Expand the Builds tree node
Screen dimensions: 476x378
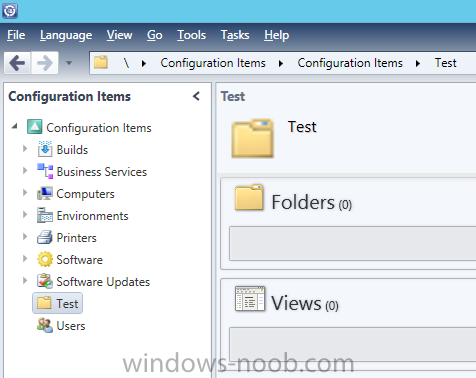point(25,148)
